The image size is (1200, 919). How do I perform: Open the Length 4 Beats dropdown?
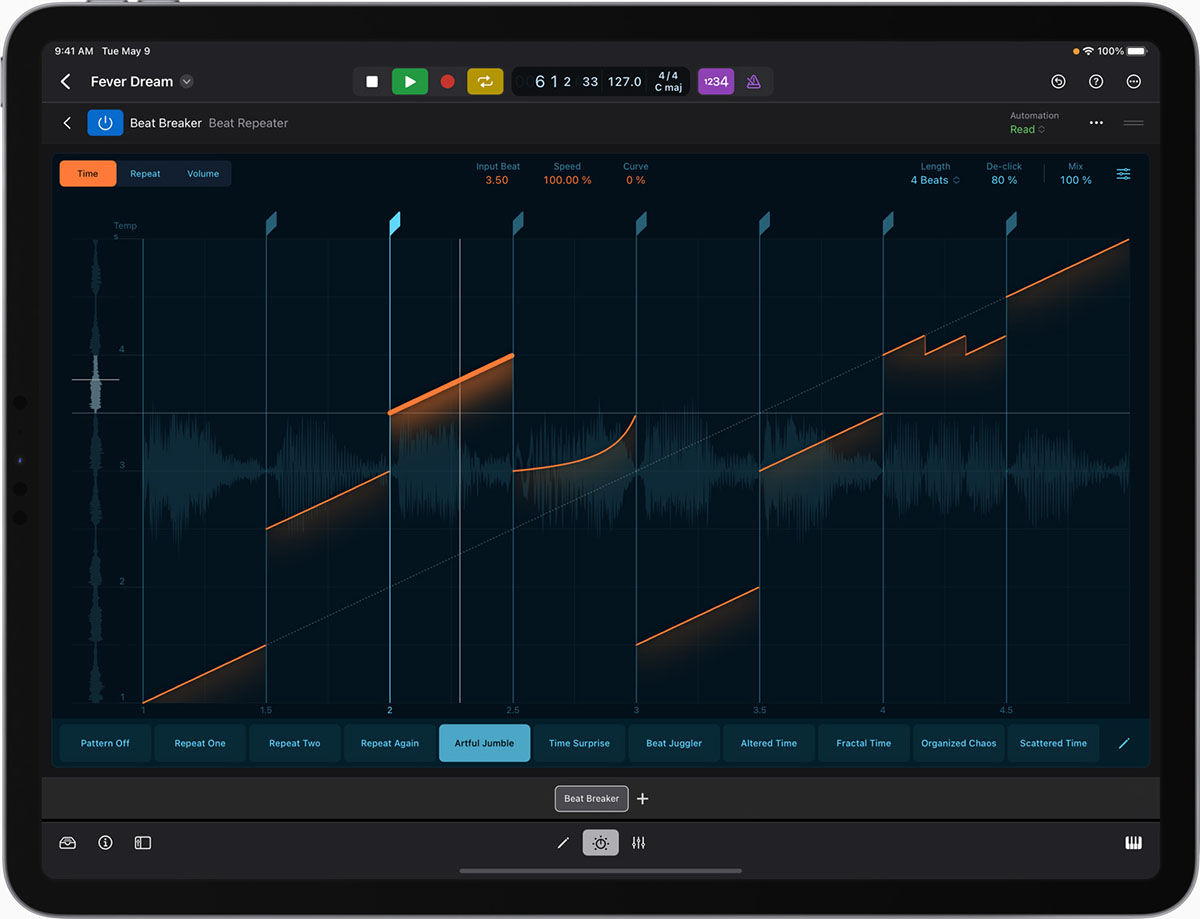(935, 180)
